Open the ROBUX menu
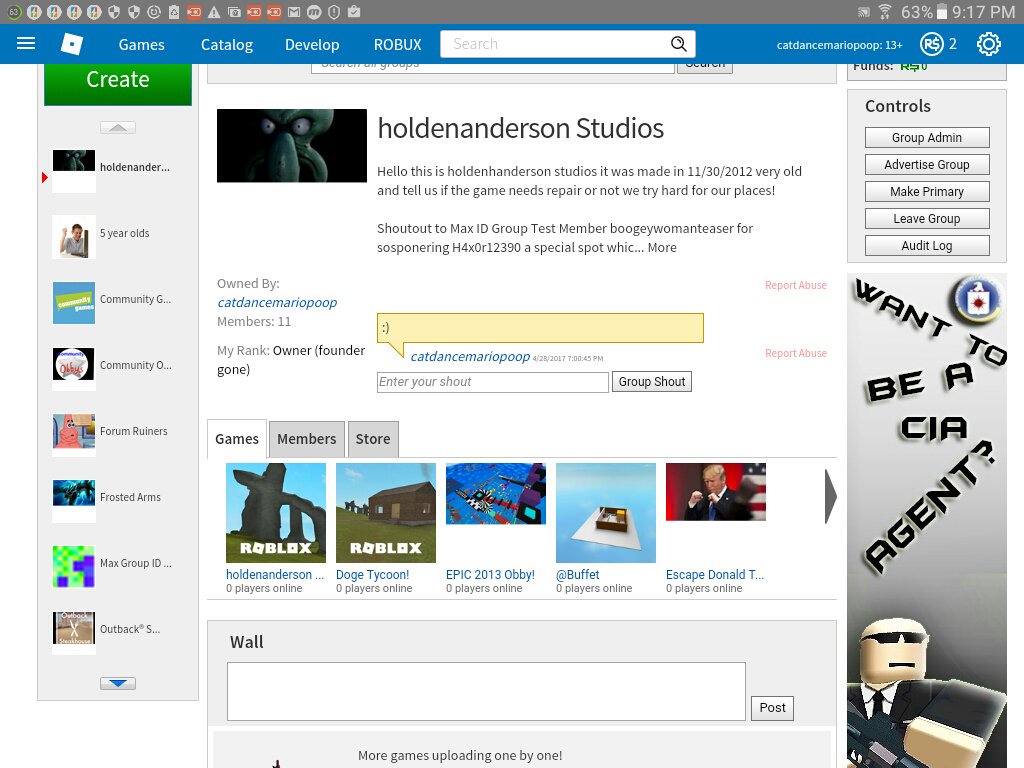The height and width of the screenshot is (768, 1024). 398,44
